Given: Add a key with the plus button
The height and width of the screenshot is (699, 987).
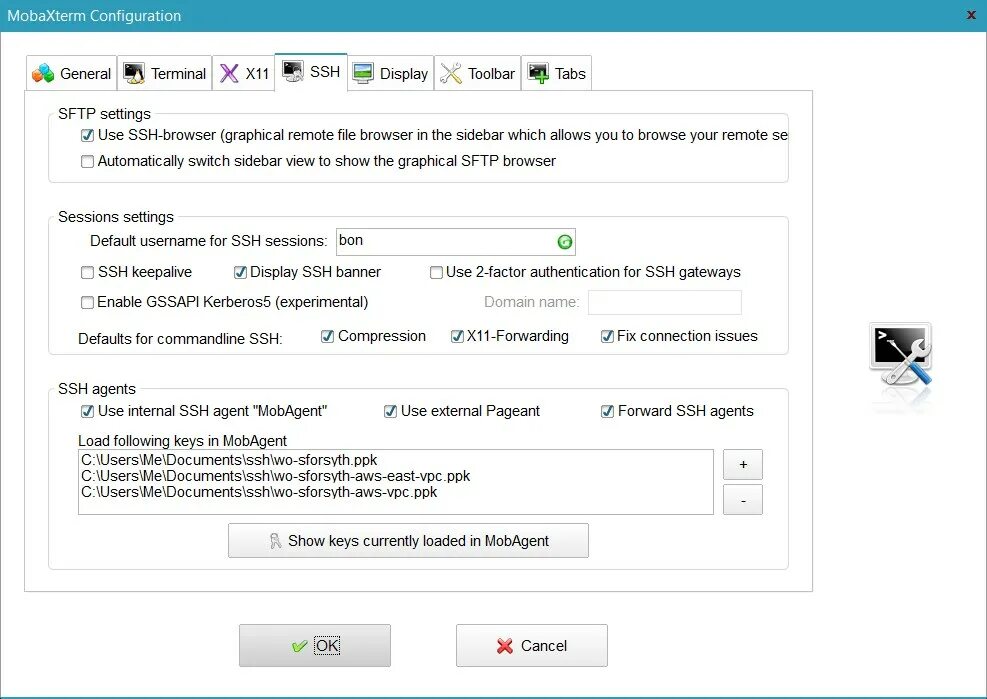Looking at the screenshot, I should tap(743, 465).
